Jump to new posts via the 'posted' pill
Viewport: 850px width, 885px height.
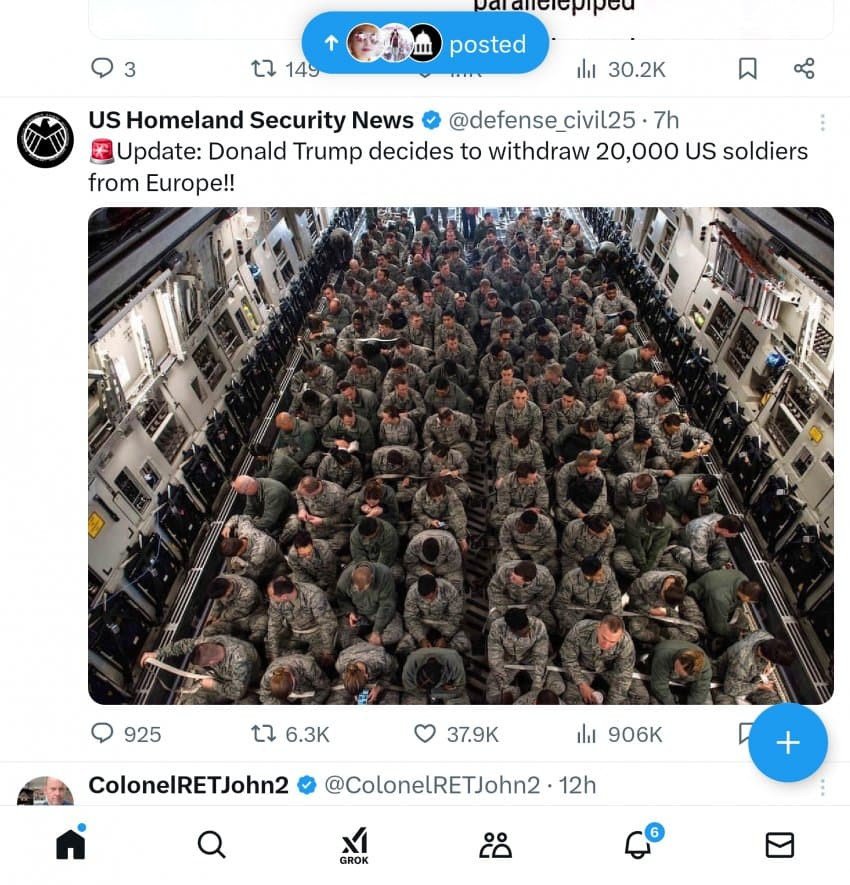pos(425,43)
